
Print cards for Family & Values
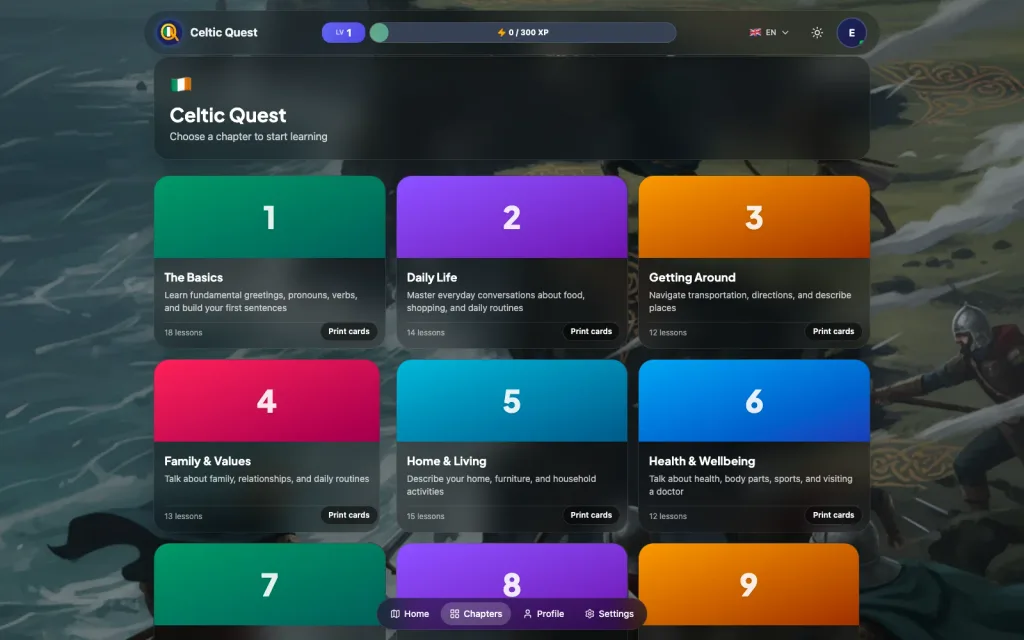point(349,515)
